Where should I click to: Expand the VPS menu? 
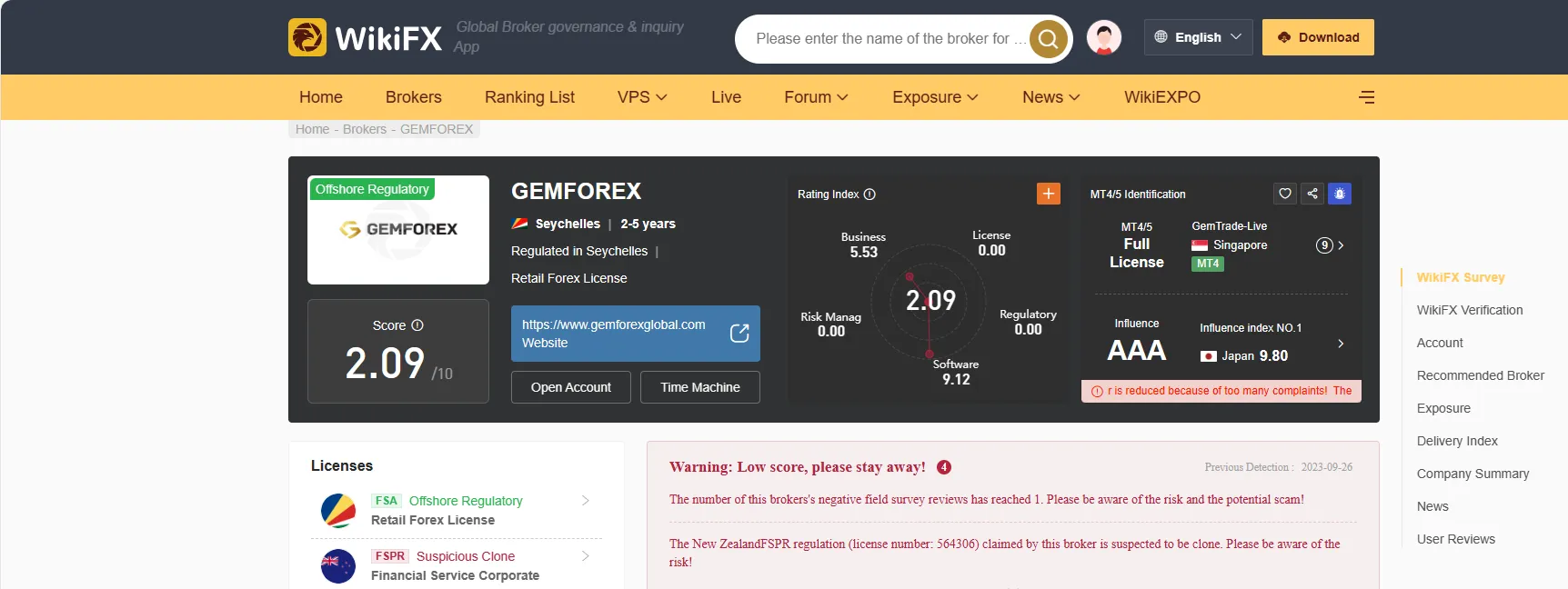tap(642, 97)
